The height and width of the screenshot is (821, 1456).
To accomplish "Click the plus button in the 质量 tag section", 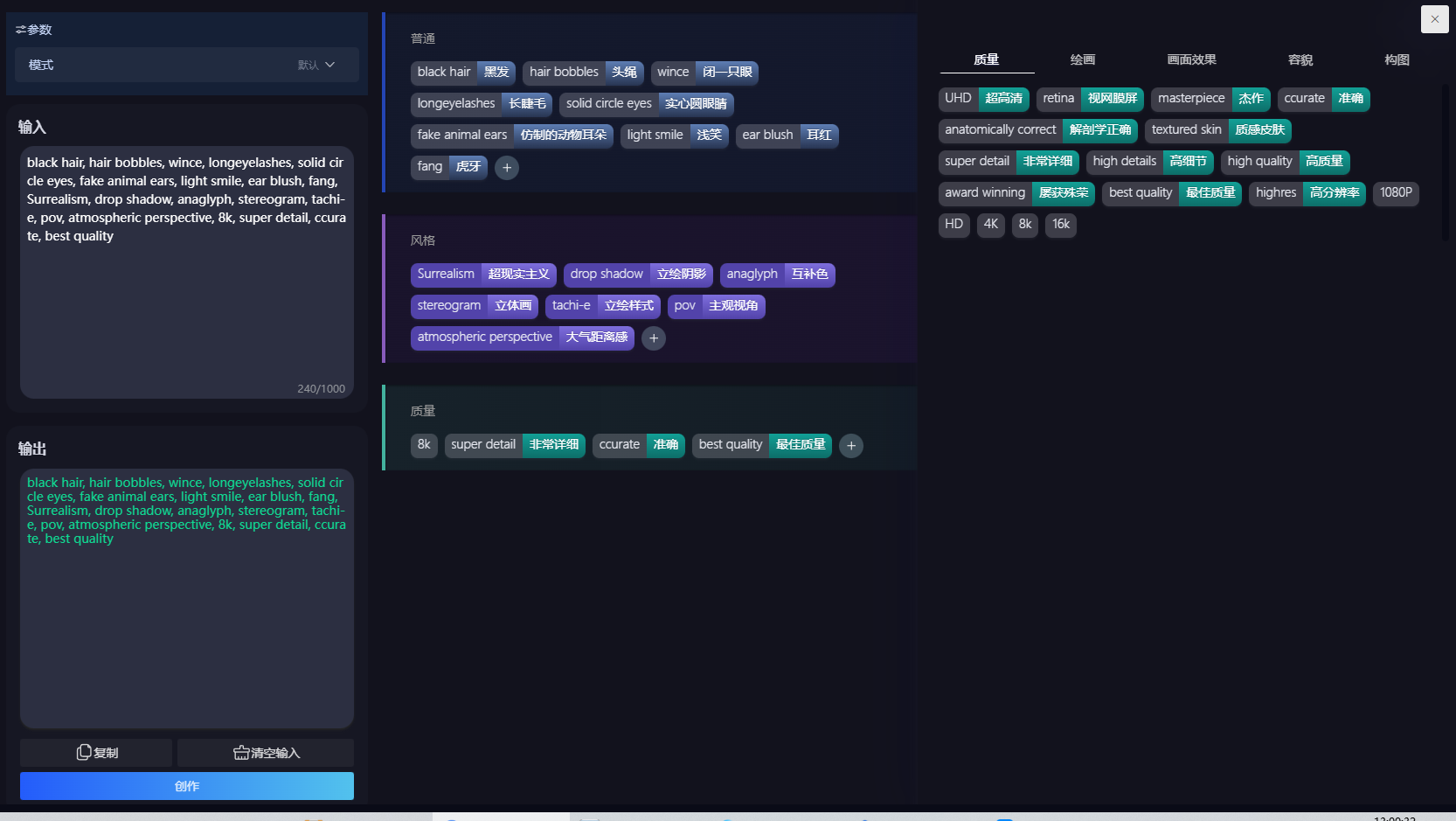I will pyautogui.click(x=851, y=446).
